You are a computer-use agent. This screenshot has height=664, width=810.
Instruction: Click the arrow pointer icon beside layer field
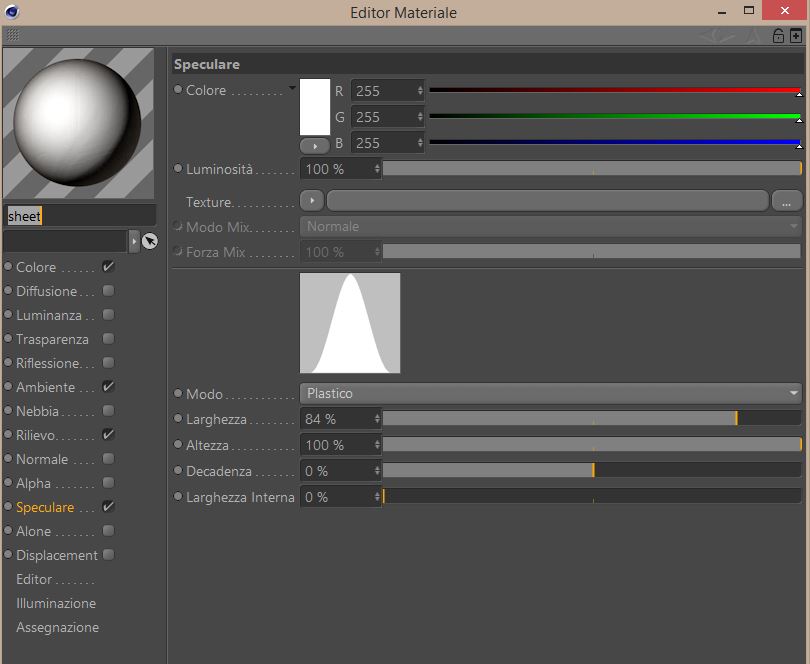pyautogui.click(x=150, y=241)
